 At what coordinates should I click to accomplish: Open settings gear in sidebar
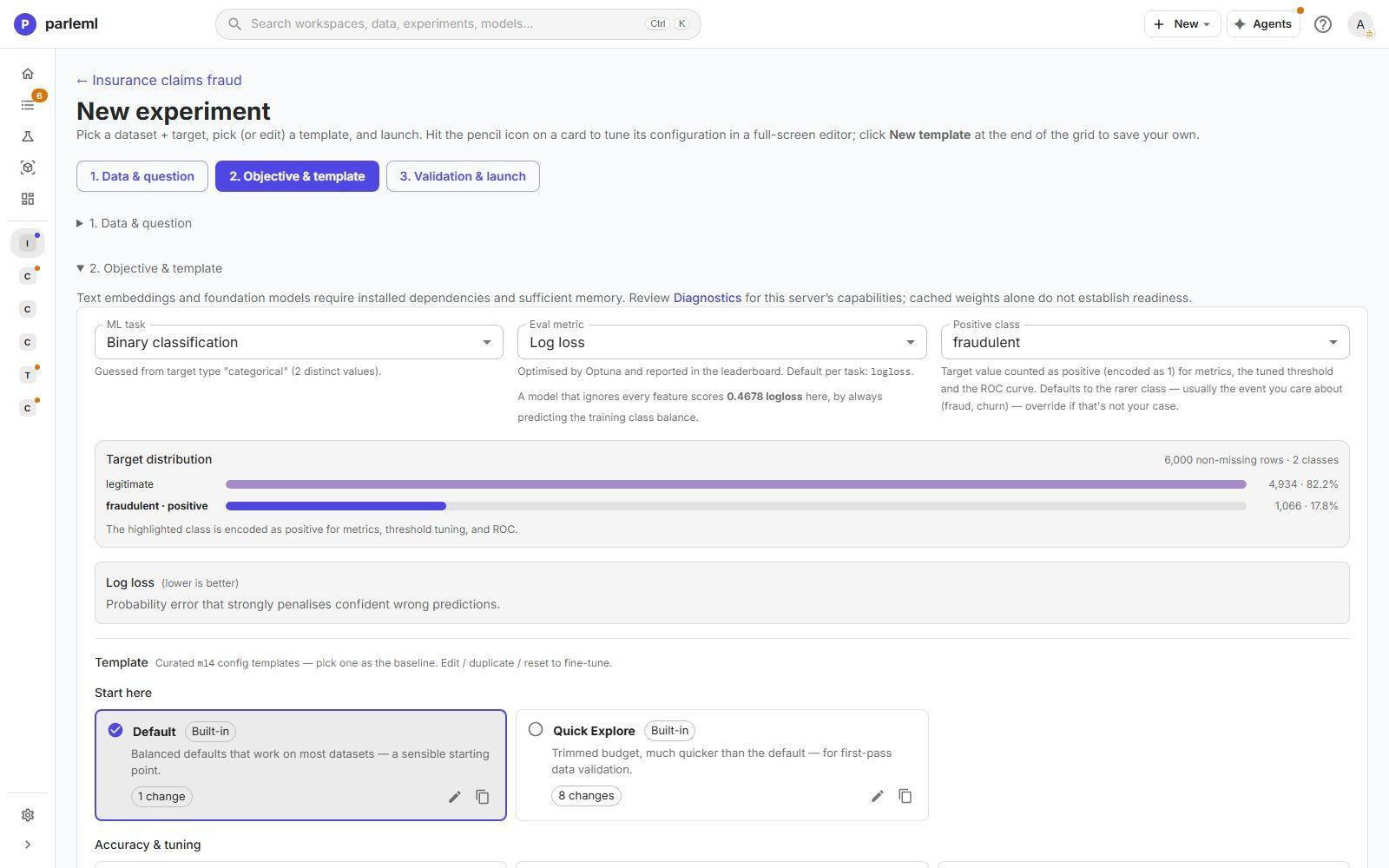[28, 815]
